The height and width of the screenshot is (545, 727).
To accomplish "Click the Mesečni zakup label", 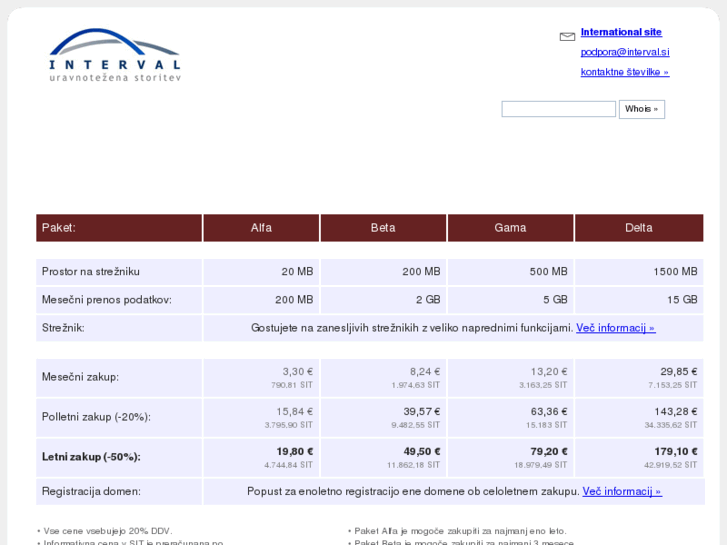I will (x=80, y=377).
